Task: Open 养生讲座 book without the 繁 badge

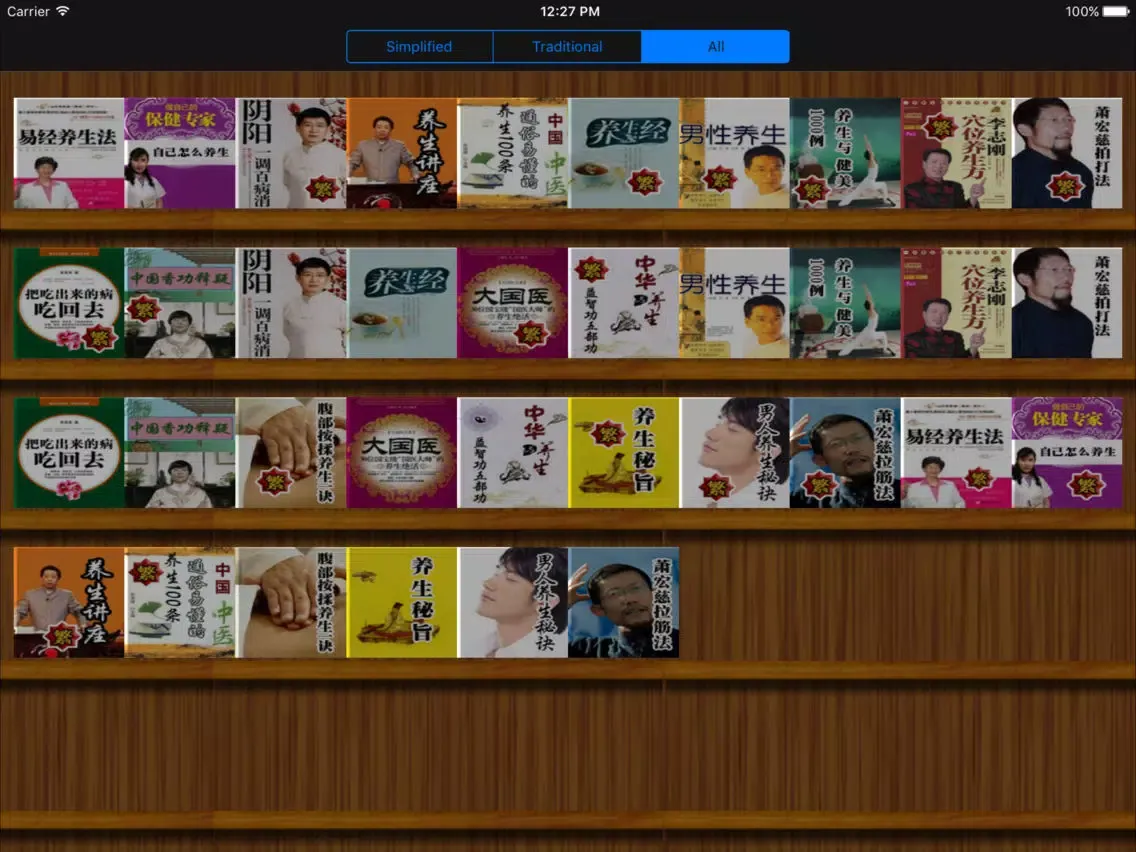Action: point(402,154)
